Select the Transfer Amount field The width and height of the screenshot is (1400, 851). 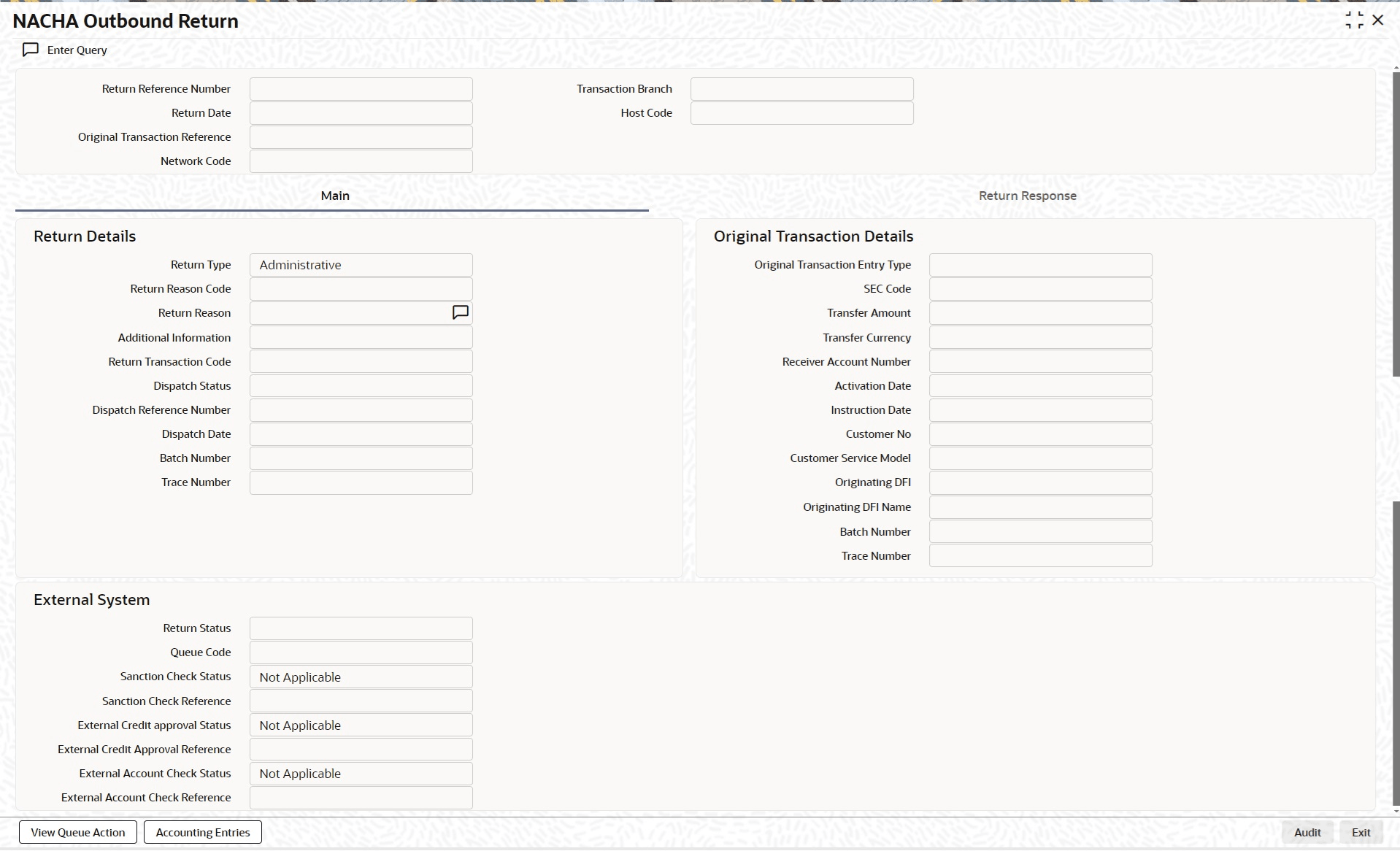(x=1041, y=313)
